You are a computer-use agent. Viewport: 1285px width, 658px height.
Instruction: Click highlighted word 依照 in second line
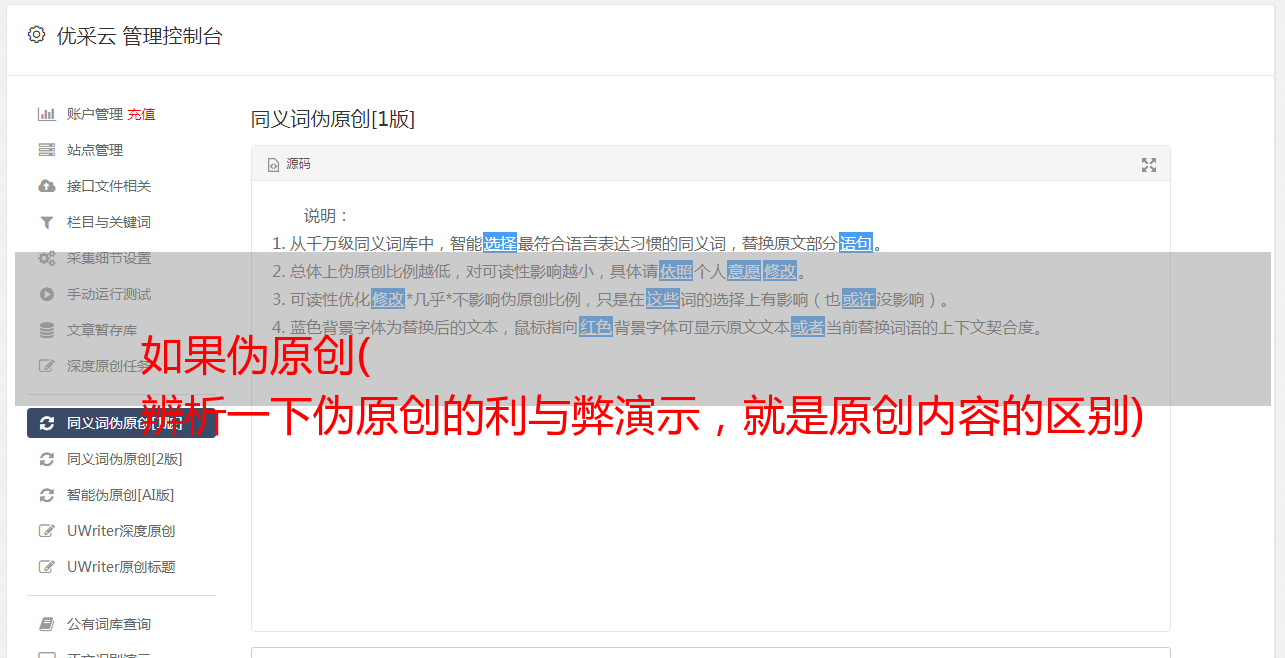pyautogui.click(x=676, y=271)
